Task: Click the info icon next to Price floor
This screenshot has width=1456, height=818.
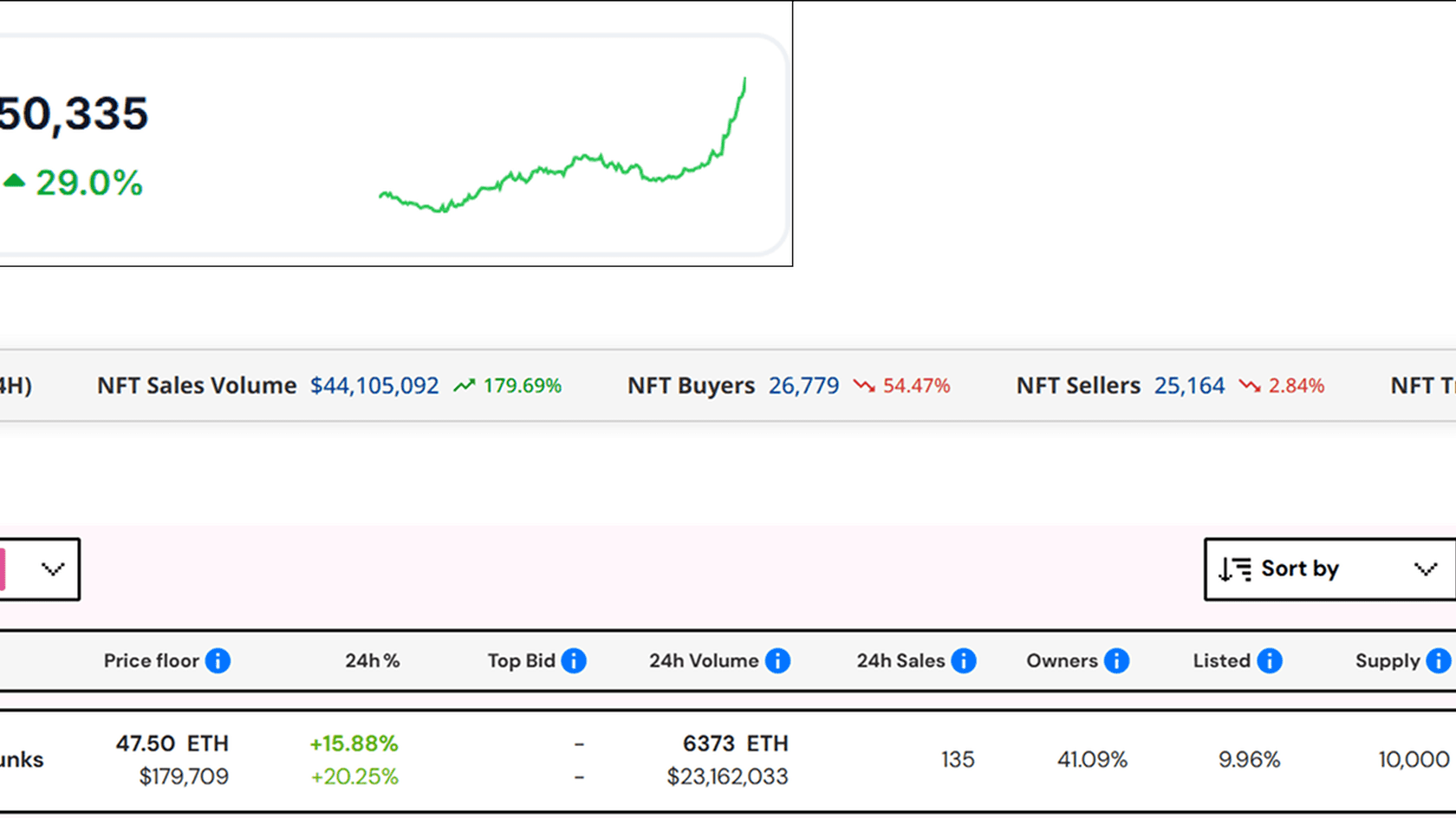Action: tap(218, 661)
